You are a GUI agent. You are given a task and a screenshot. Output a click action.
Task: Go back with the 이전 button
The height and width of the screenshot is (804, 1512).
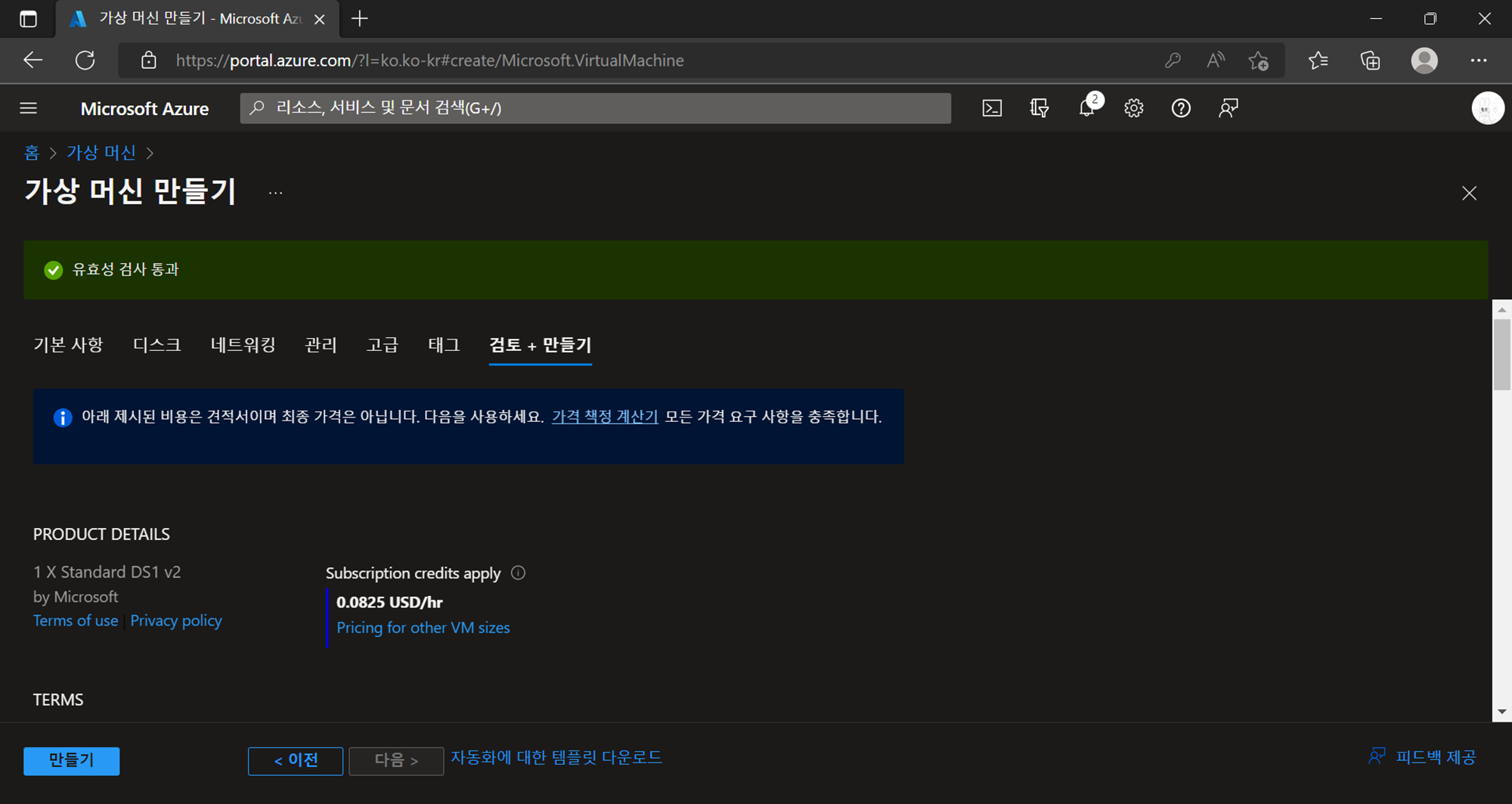(x=296, y=761)
